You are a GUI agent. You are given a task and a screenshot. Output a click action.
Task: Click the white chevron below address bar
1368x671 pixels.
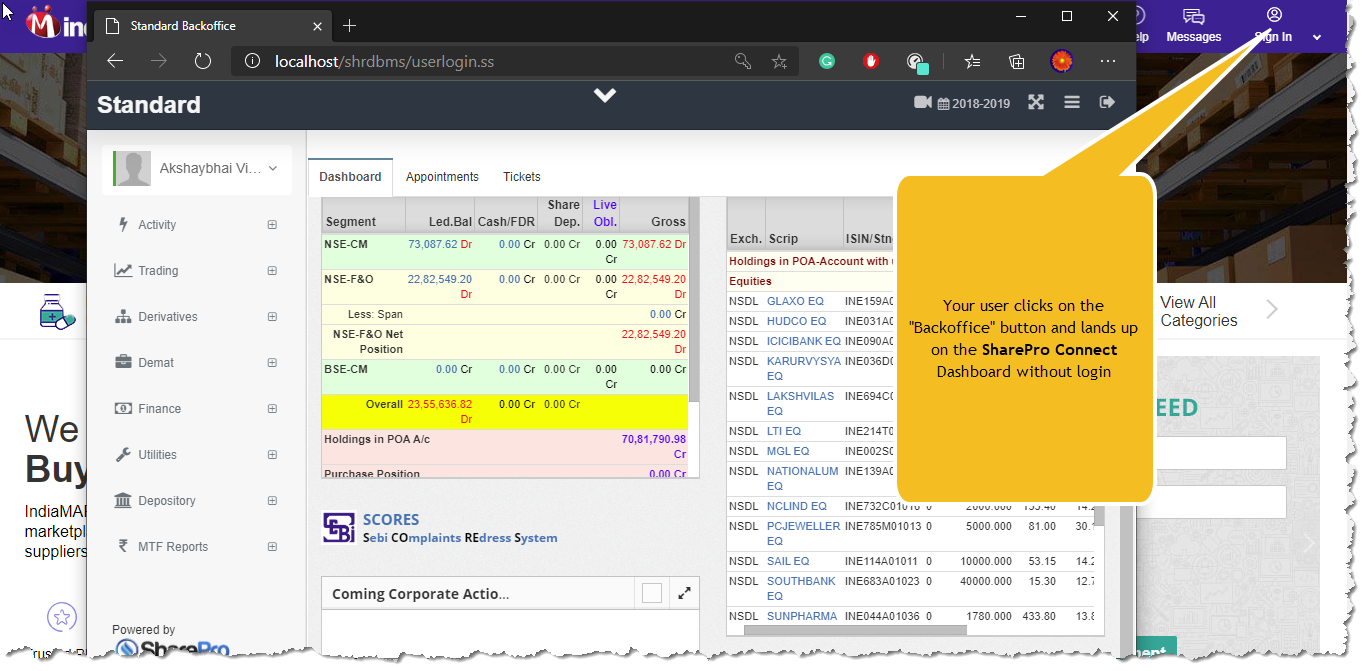point(605,95)
